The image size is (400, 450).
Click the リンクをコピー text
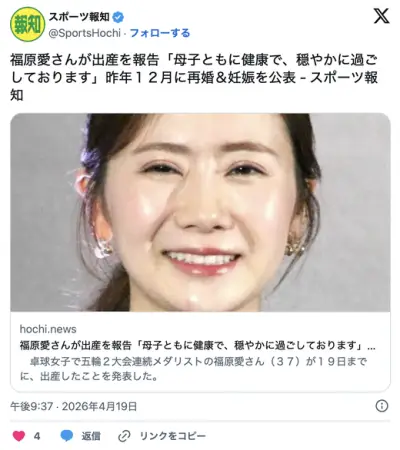click(x=173, y=436)
